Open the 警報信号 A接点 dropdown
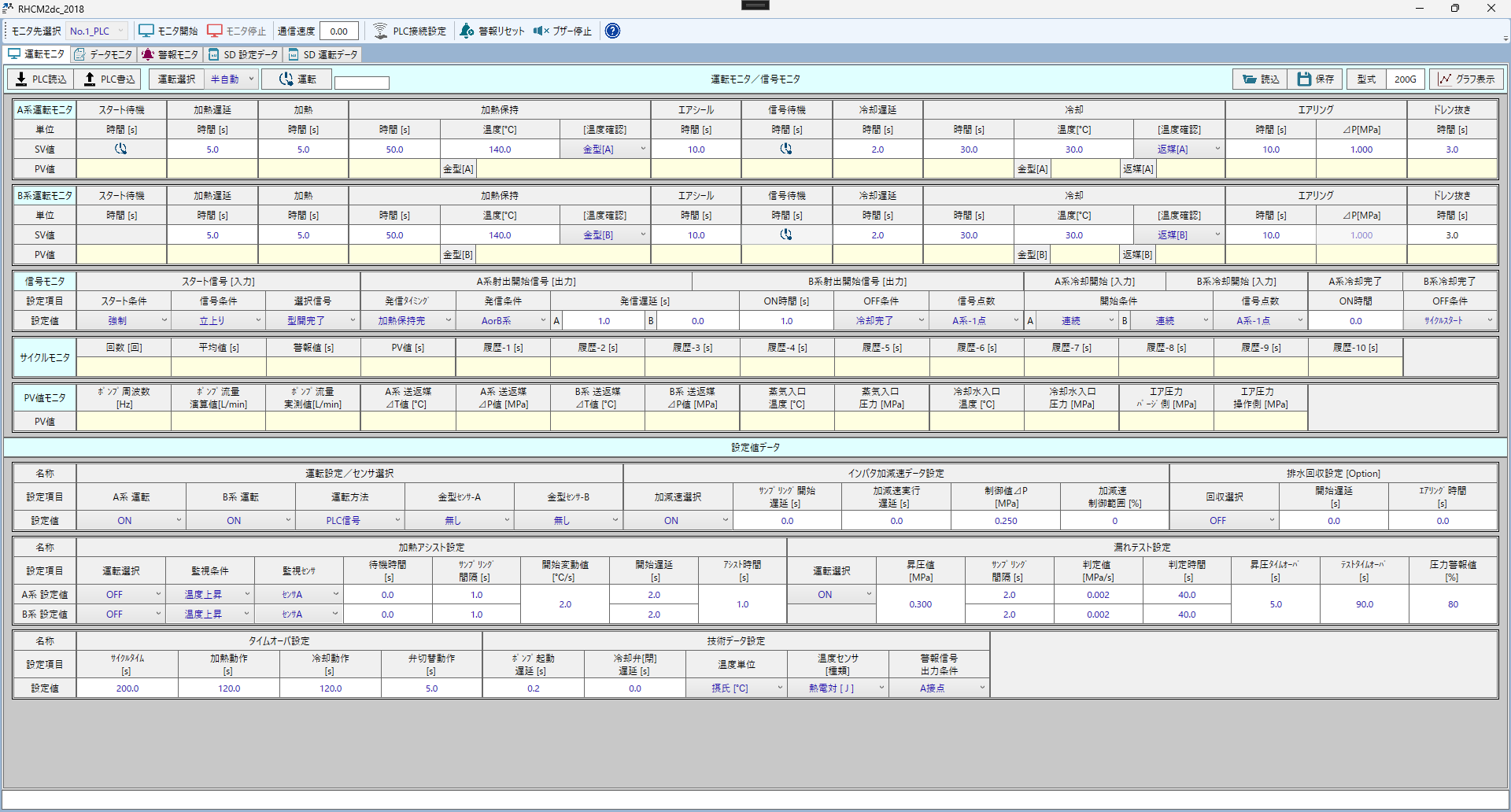The image size is (1511, 812). pyautogui.click(x=940, y=688)
